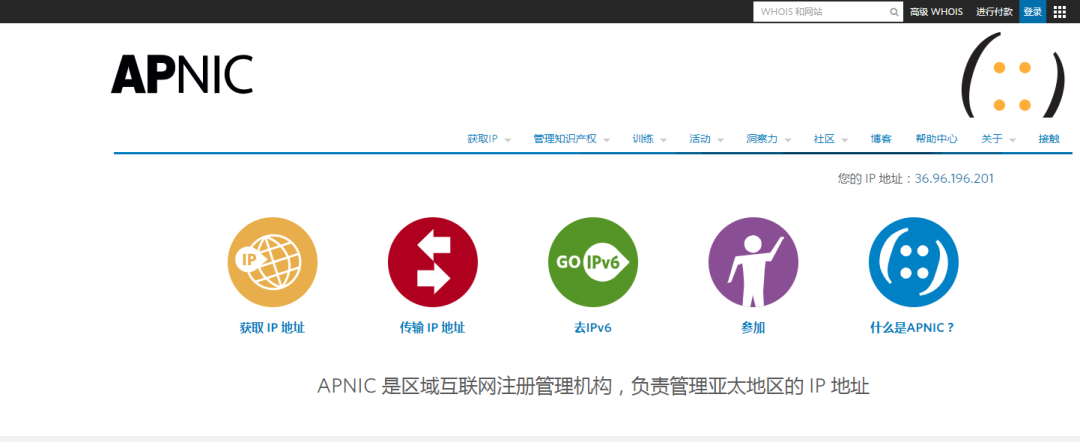Open the 训练 menu item

pos(643,138)
